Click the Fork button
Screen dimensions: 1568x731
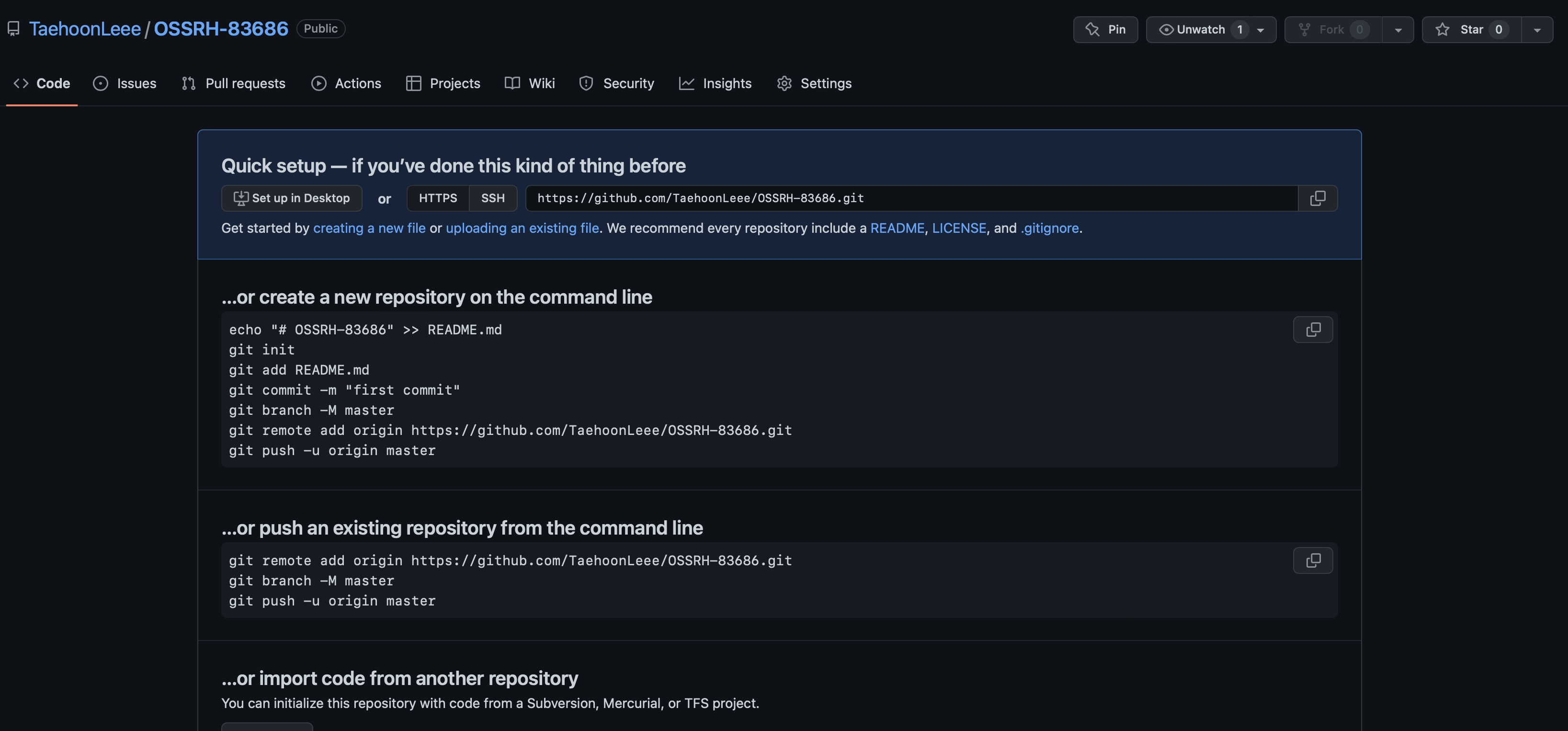1333,29
